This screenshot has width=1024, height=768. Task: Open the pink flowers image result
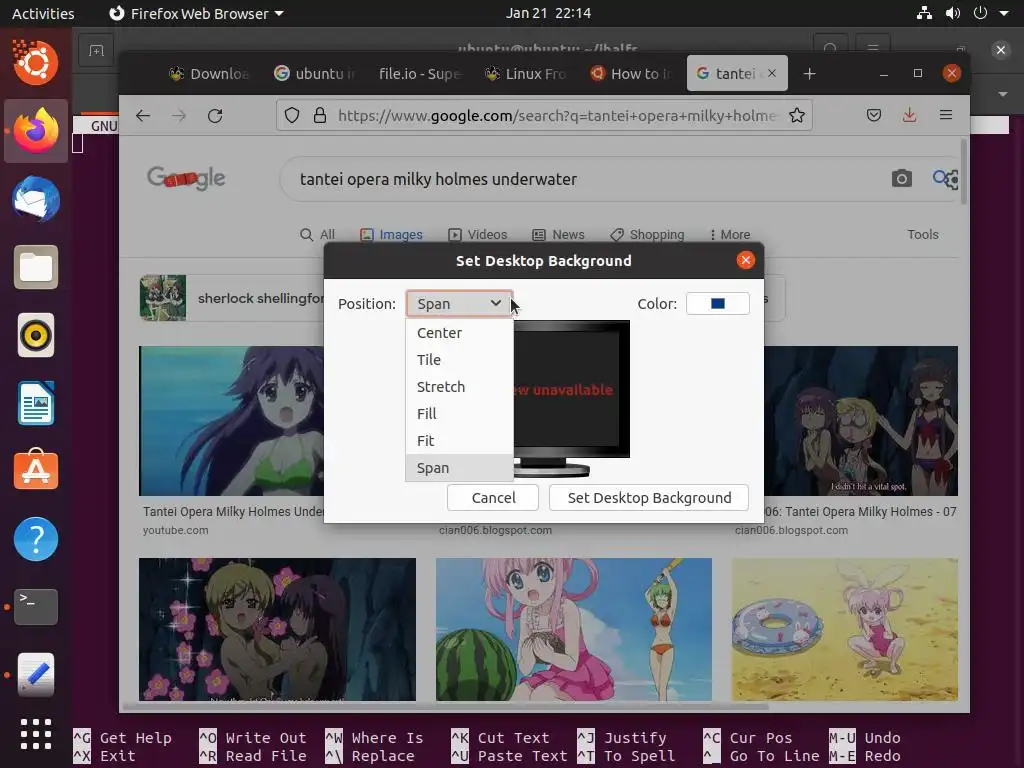tap(277, 629)
